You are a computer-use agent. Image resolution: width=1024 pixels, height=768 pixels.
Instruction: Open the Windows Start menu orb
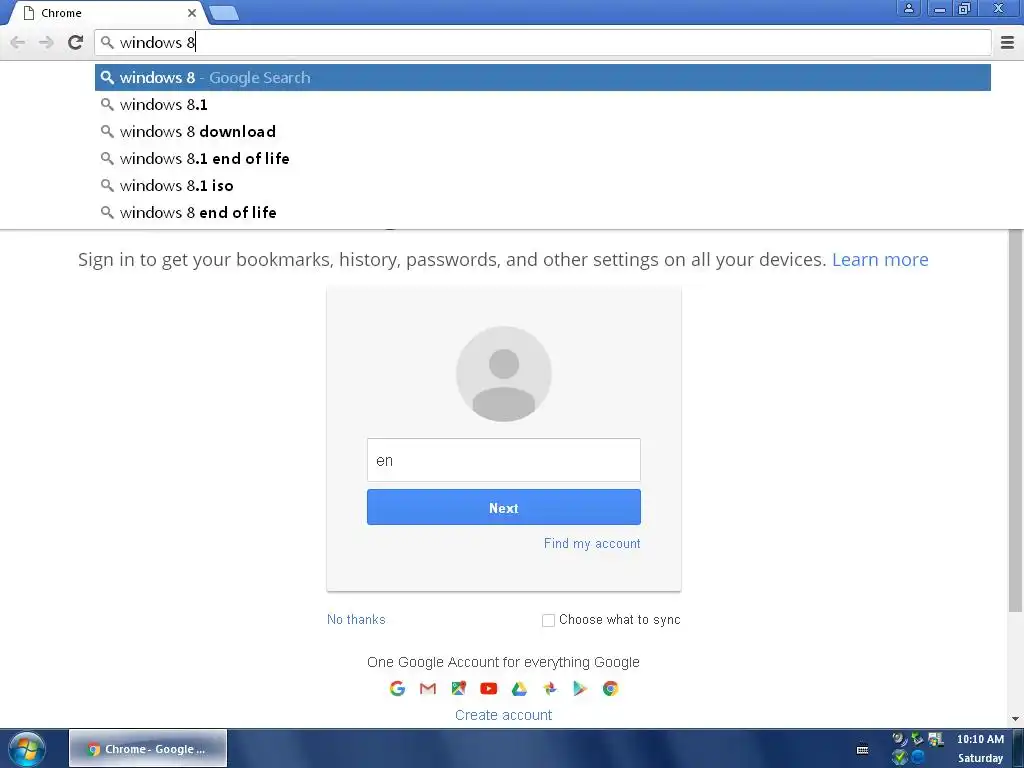27,748
